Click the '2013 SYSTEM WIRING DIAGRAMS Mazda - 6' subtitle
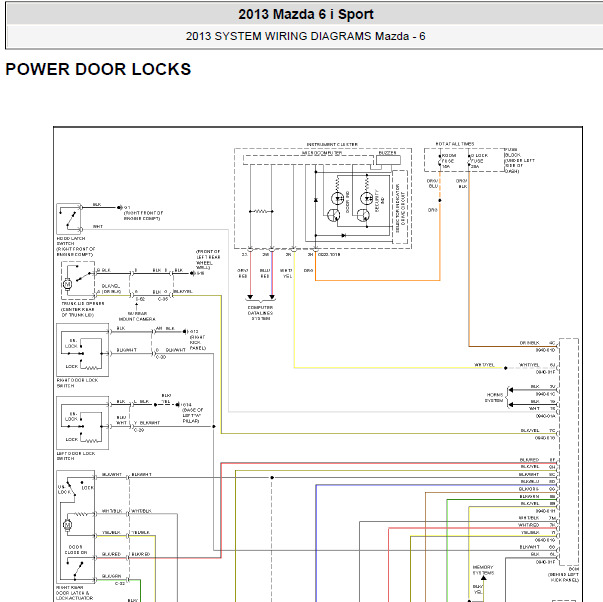 pyautogui.click(x=305, y=36)
